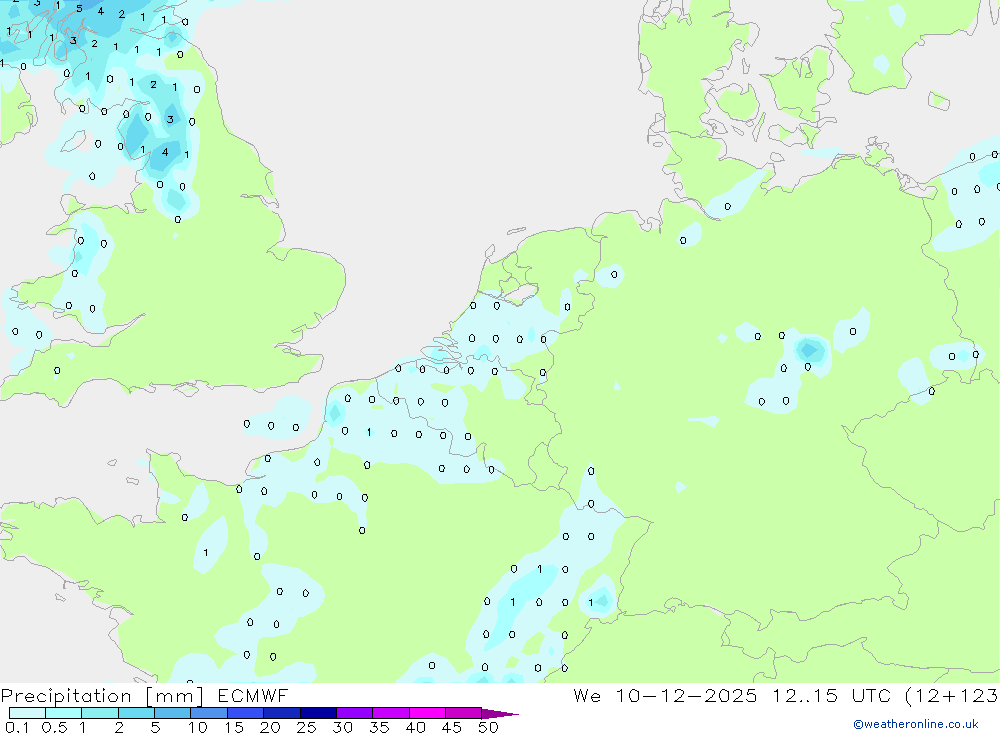
Task: Click the '12..15 UTC' time range text
Action: (x=831, y=695)
